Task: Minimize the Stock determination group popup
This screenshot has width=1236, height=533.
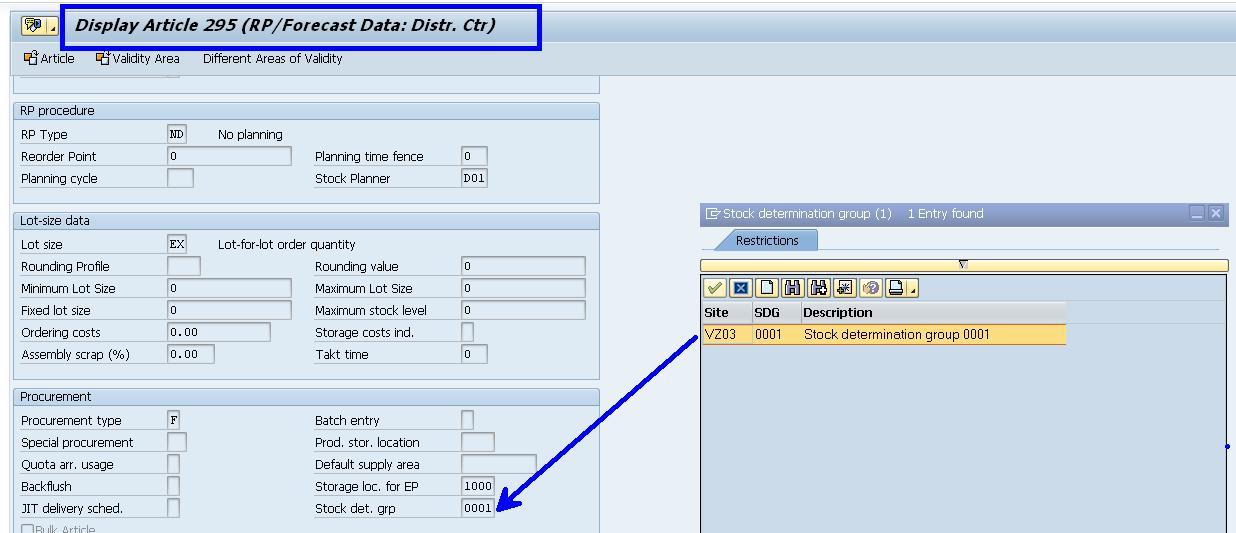Action: pos(1197,213)
